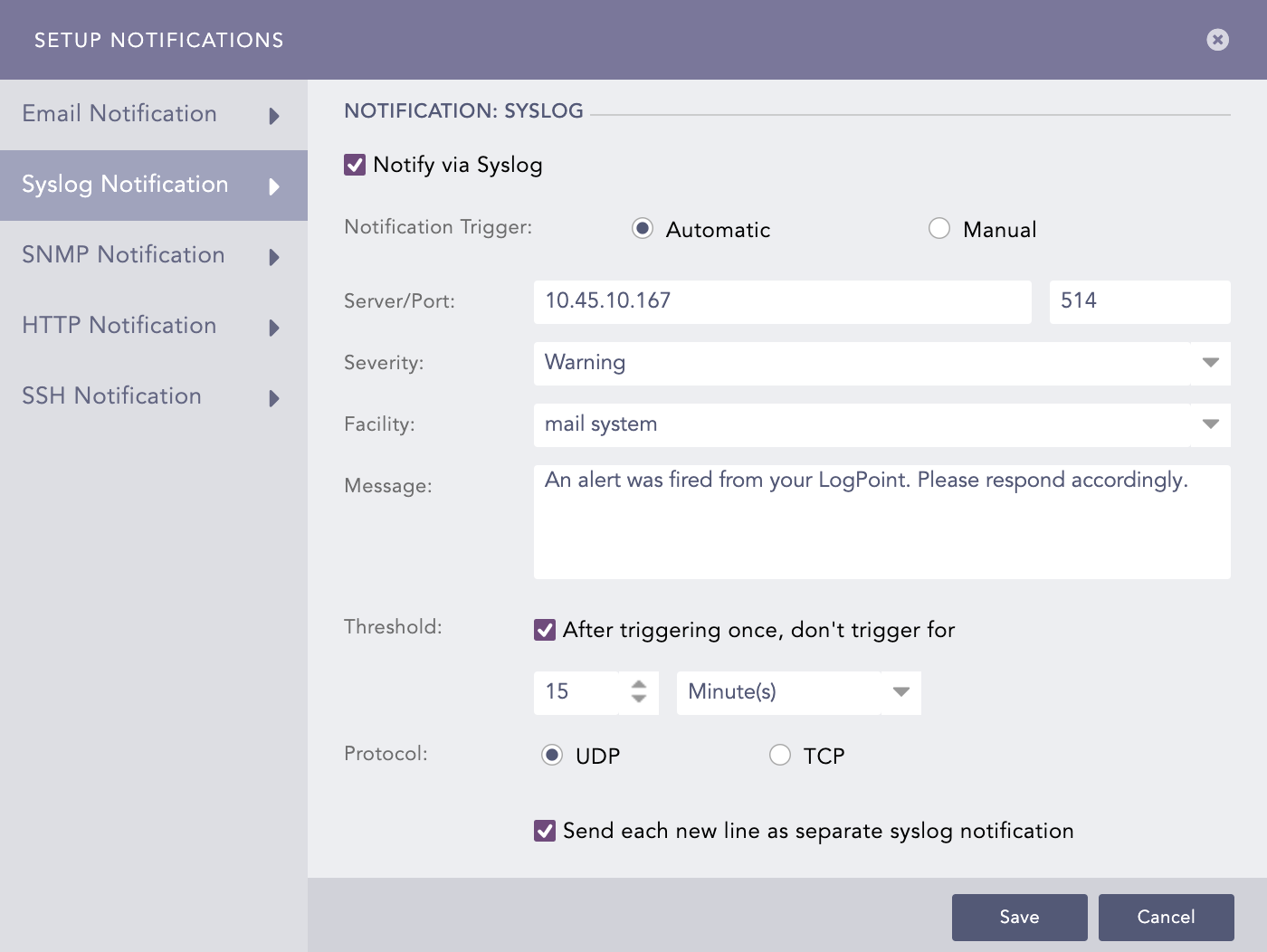Disable sending each line as separate notification
The image size is (1267, 952).
coord(544,830)
